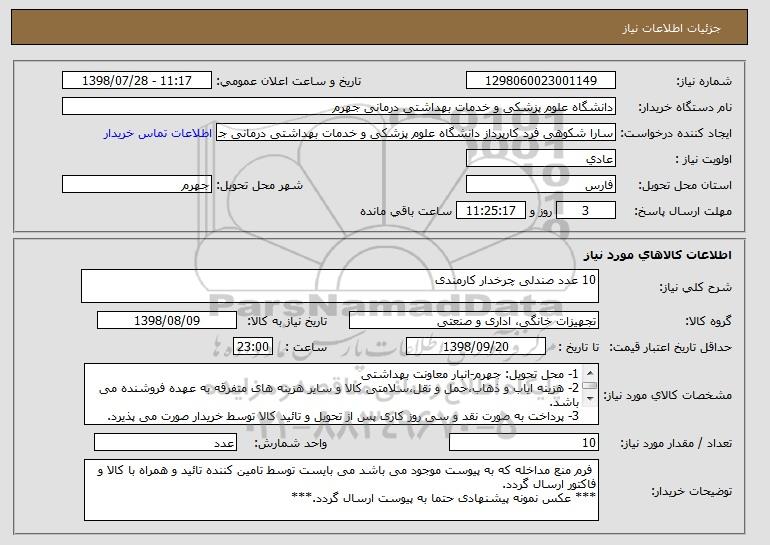The image size is (770, 545).
Task: Click the section heading اطلاعات کالاهای مورد نیاز
Action: [658, 255]
